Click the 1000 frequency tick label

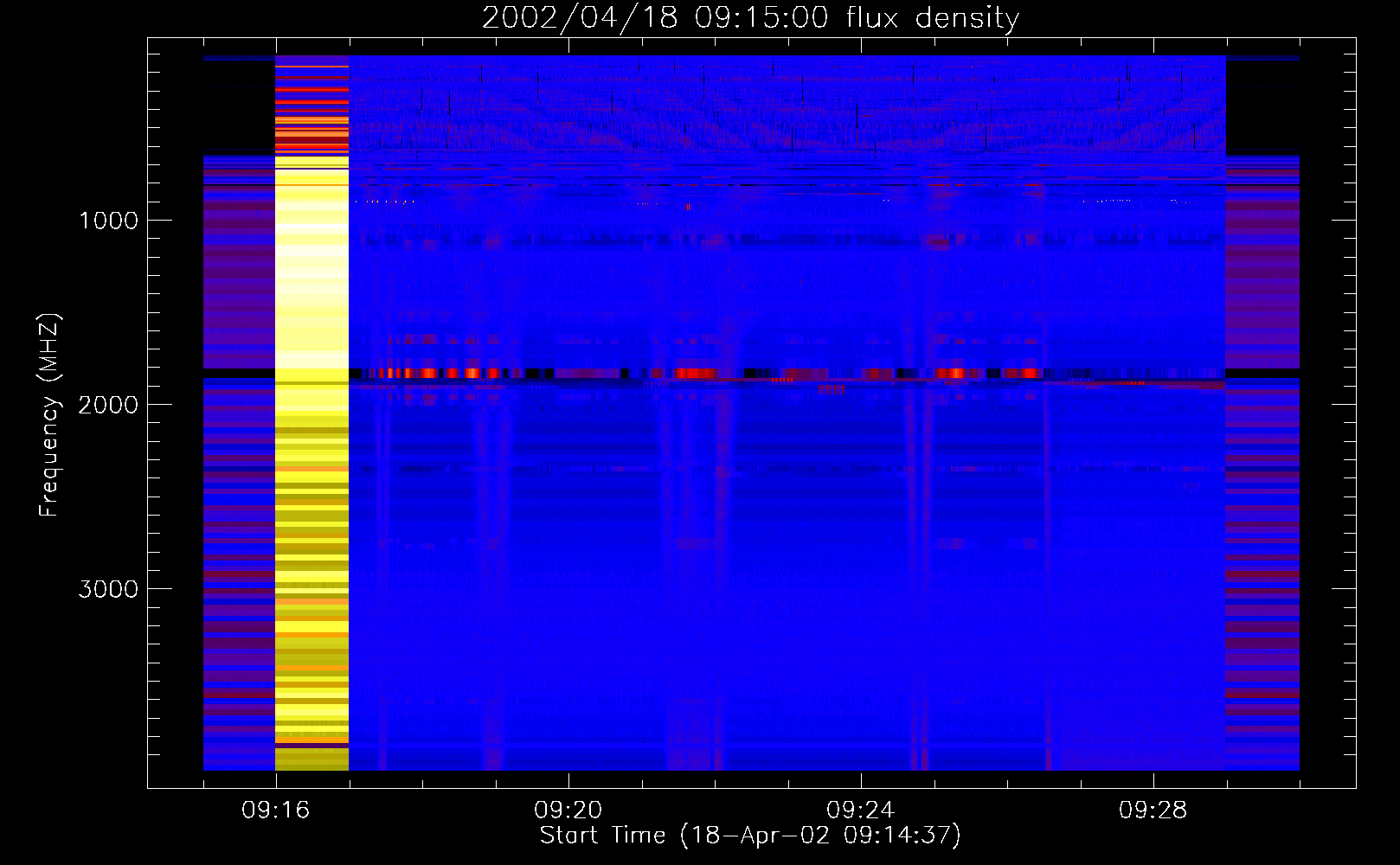[108, 221]
